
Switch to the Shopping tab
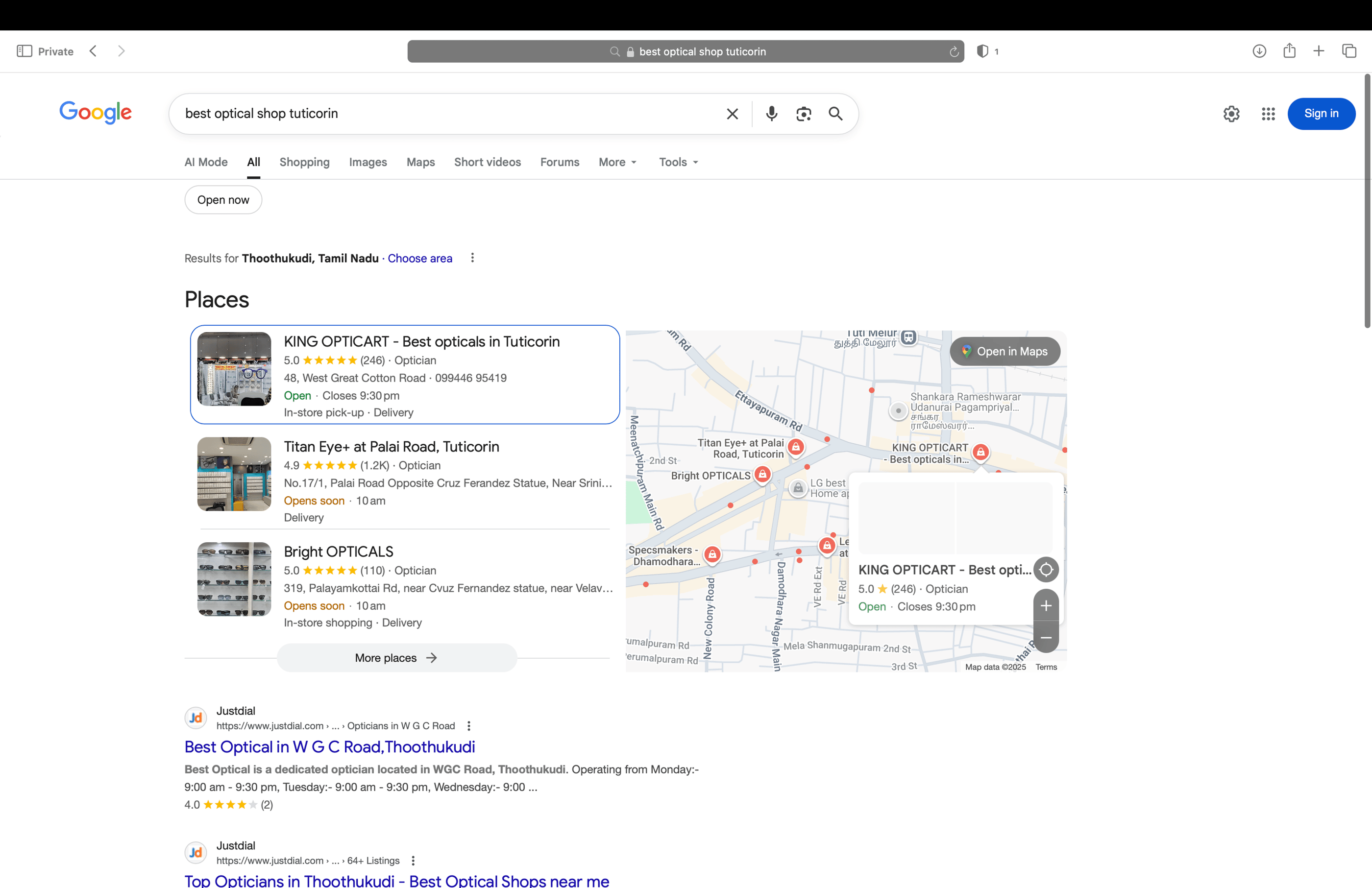304,162
